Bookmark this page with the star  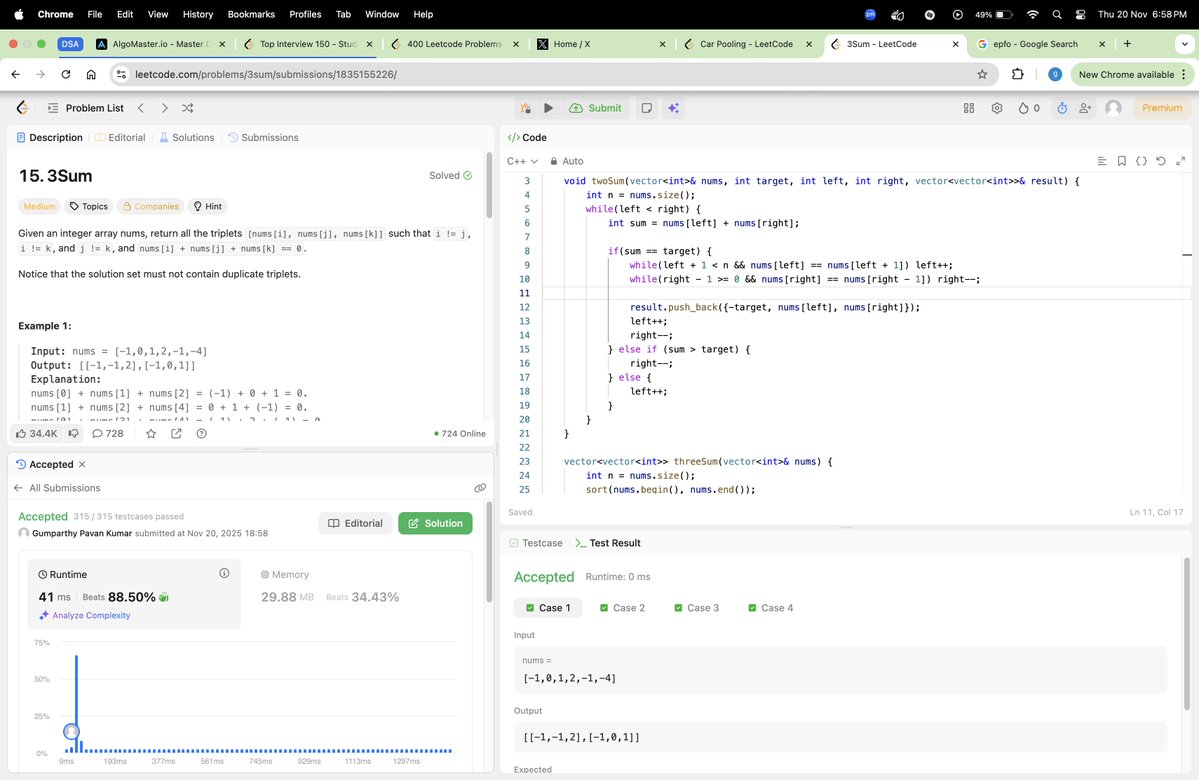tap(982, 74)
